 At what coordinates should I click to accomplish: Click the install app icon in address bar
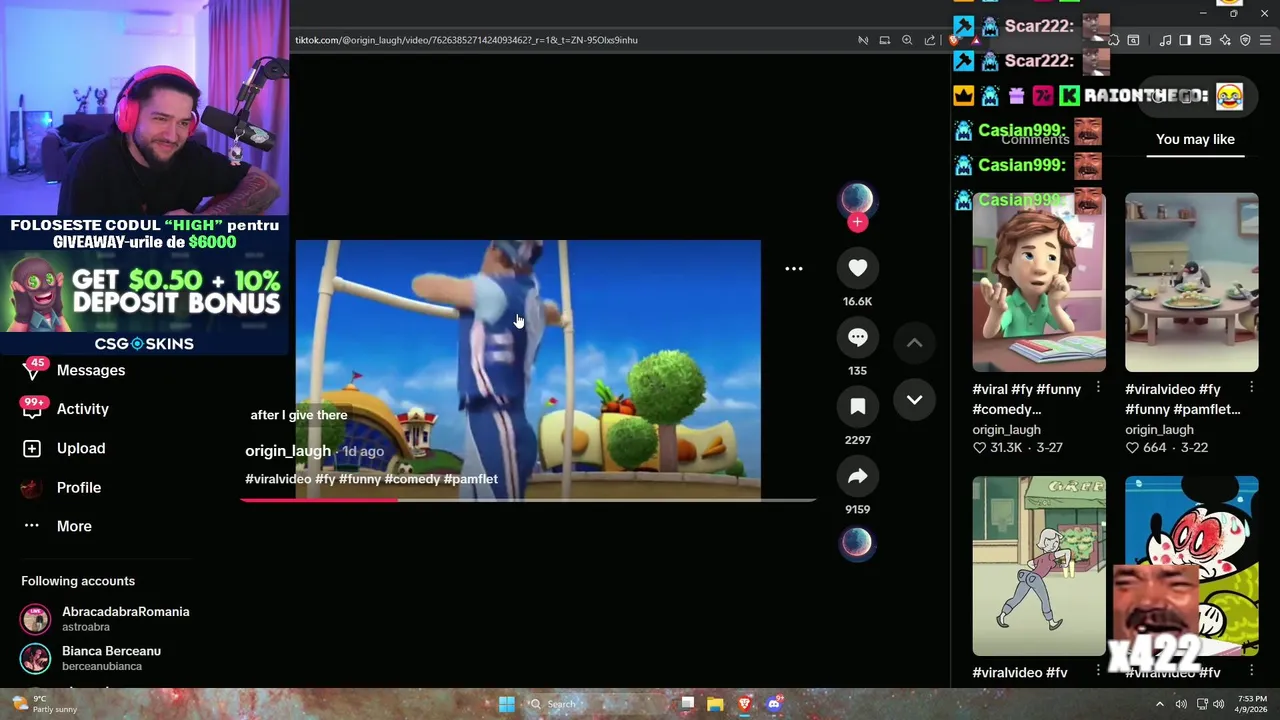click(x=884, y=40)
